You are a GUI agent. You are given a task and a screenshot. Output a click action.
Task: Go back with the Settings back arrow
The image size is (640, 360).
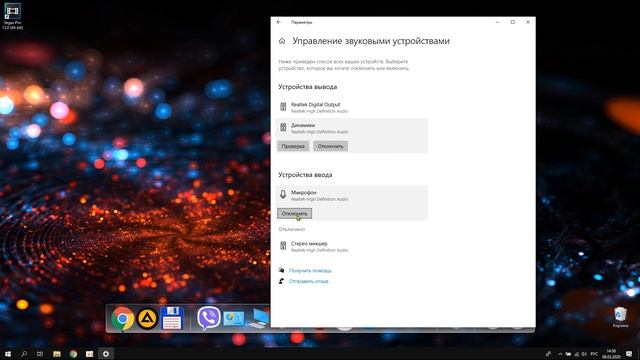click(x=279, y=22)
